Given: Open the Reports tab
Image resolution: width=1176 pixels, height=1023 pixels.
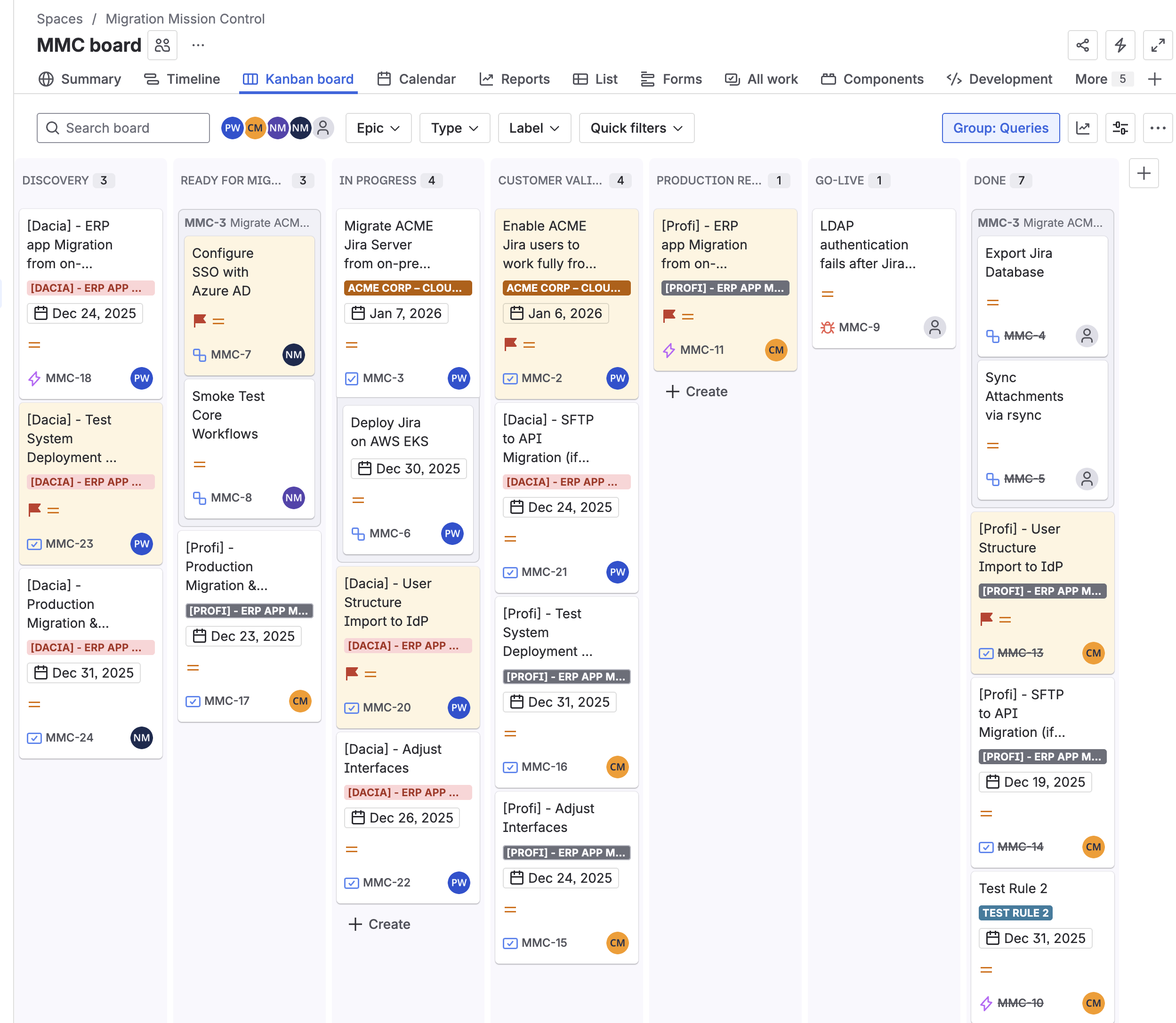Looking at the screenshot, I should 515,79.
